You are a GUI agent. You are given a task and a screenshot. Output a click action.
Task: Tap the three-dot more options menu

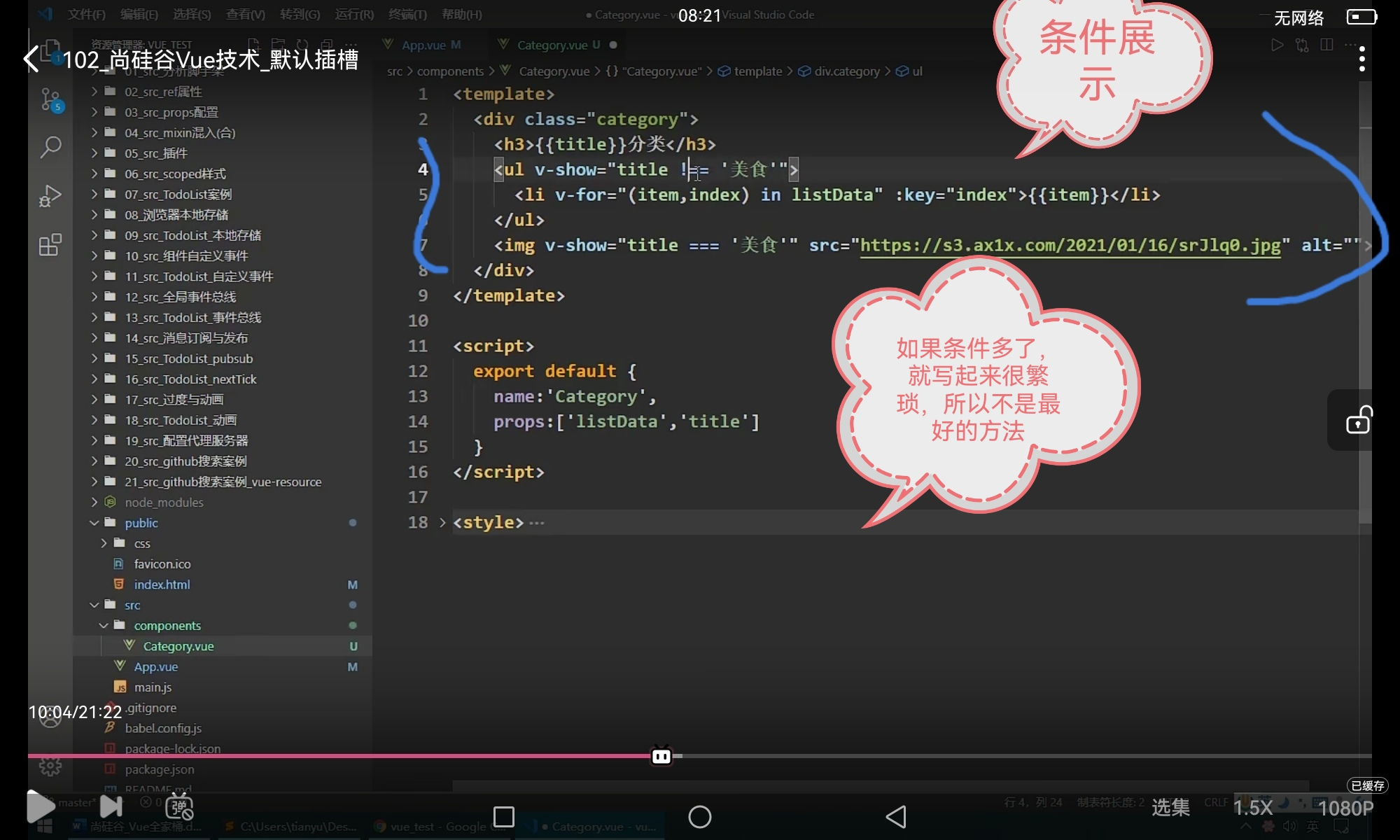1361,59
